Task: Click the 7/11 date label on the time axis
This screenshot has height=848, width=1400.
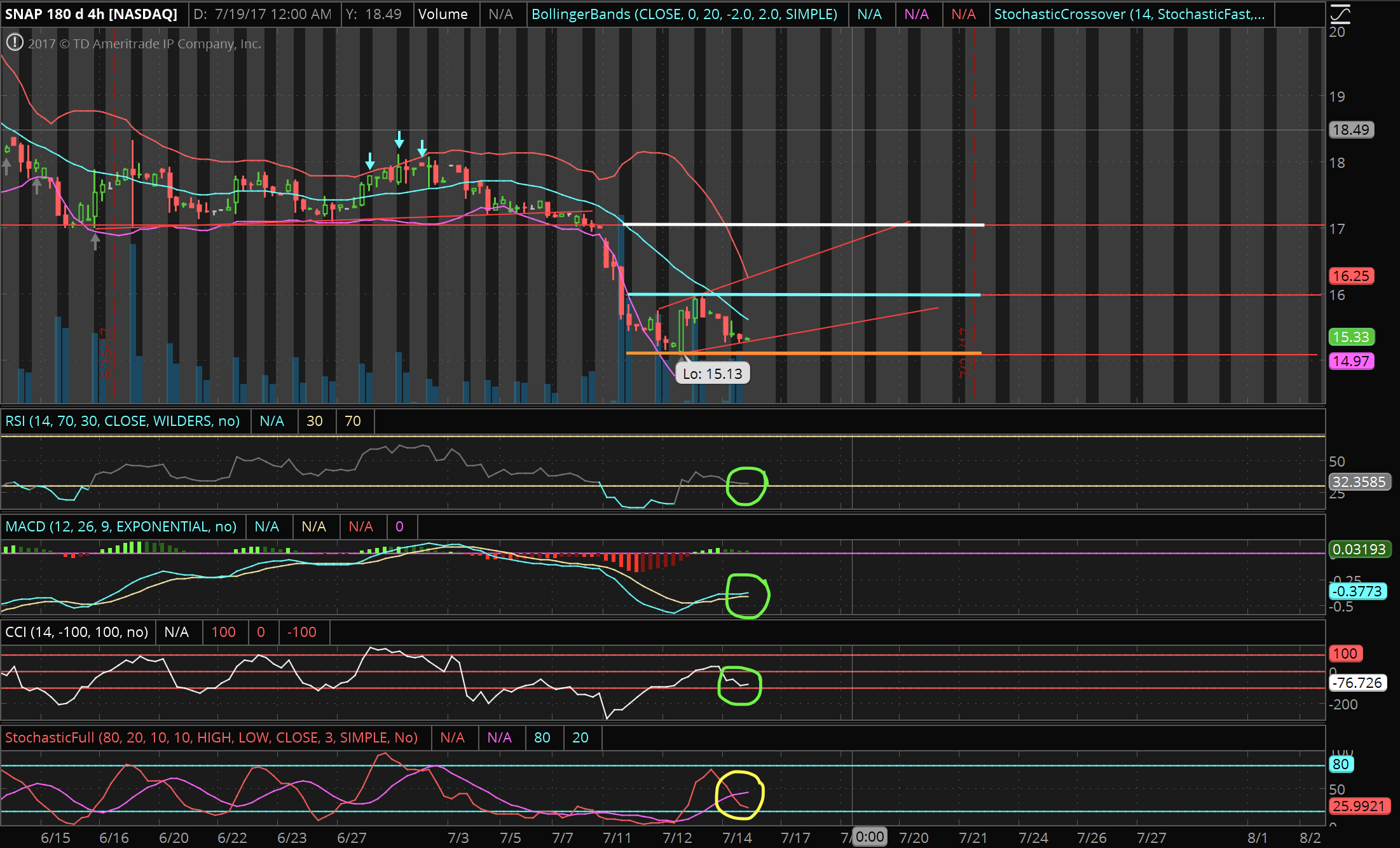Action: point(617,838)
